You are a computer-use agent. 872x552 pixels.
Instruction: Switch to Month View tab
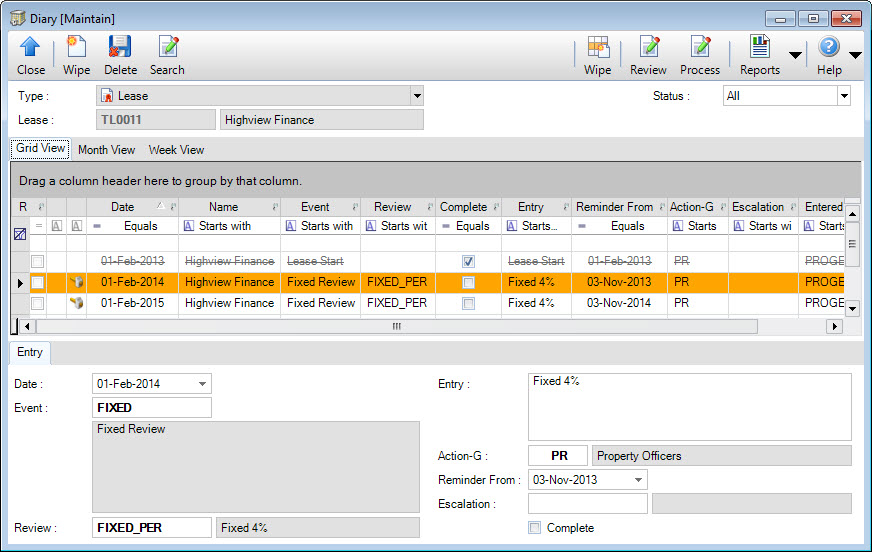coord(106,150)
